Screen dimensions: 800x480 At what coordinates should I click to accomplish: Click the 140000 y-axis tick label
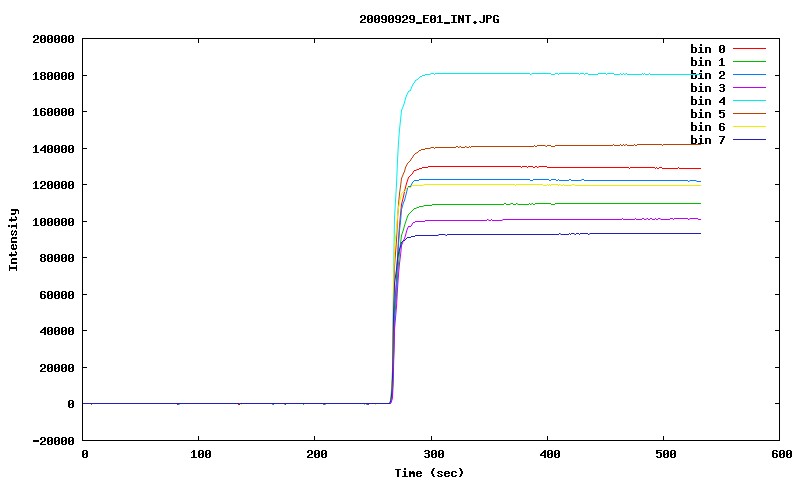tap(53, 149)
